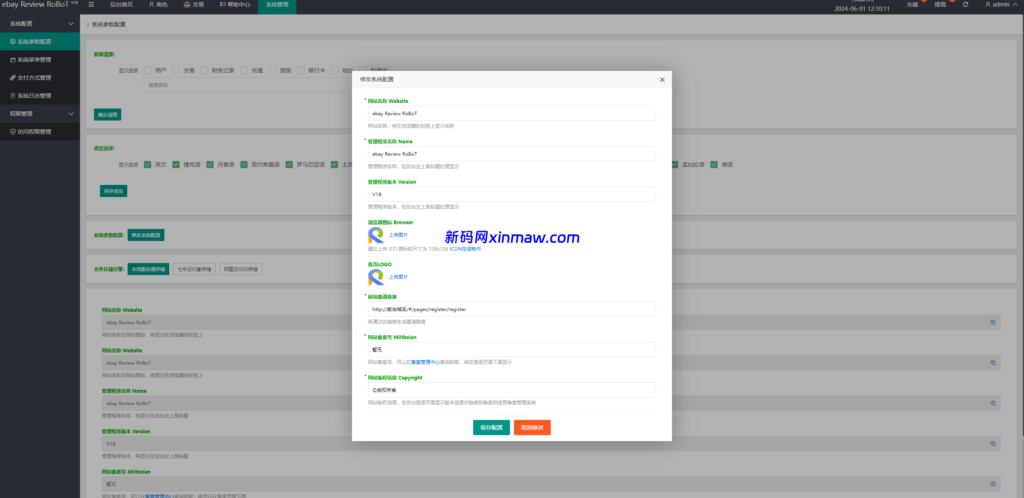Click the green 保存配置 button
Viewport: 1024px width, 498px height.
[491, 427]
